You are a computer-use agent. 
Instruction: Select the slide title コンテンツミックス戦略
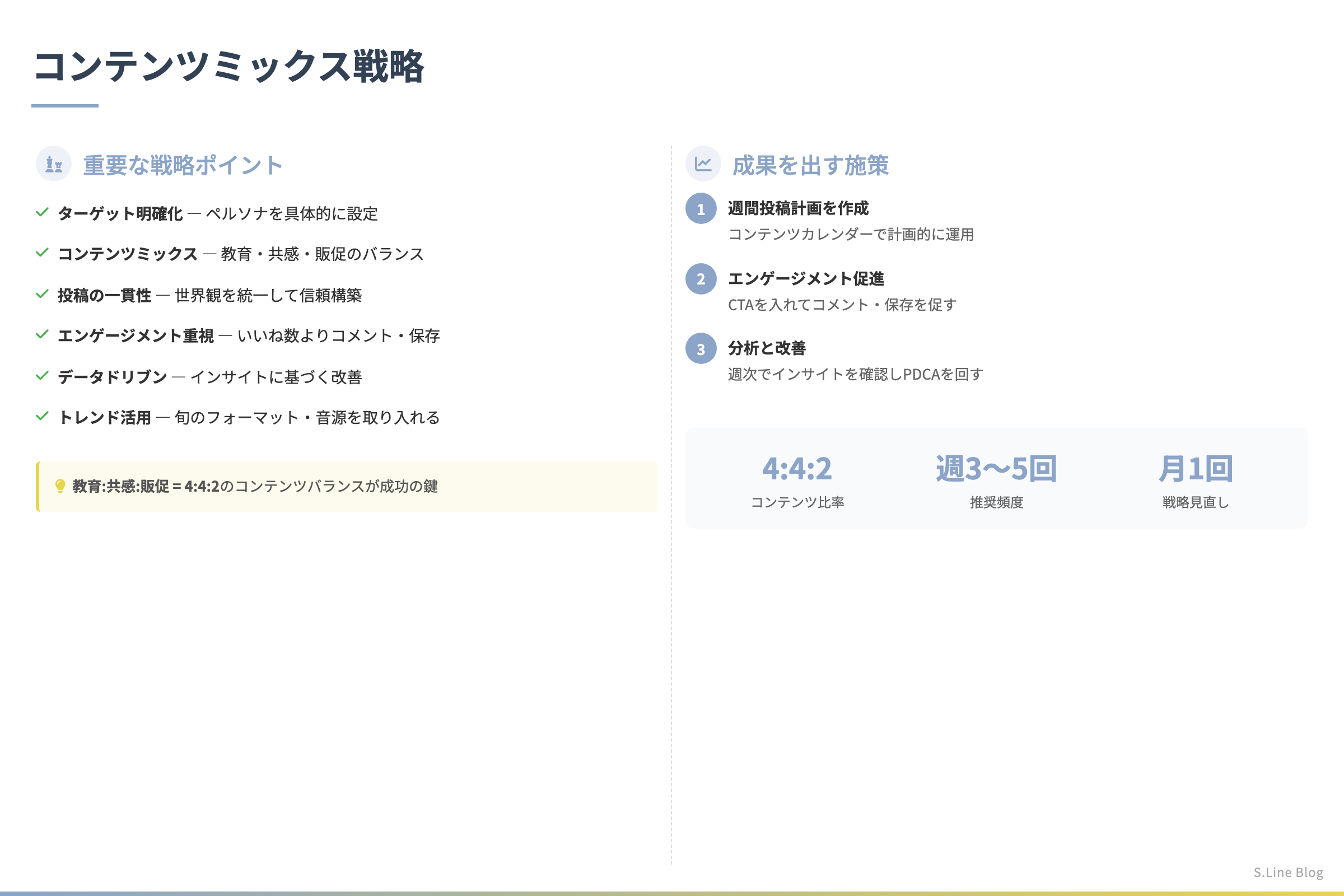[x=228, y=66]
